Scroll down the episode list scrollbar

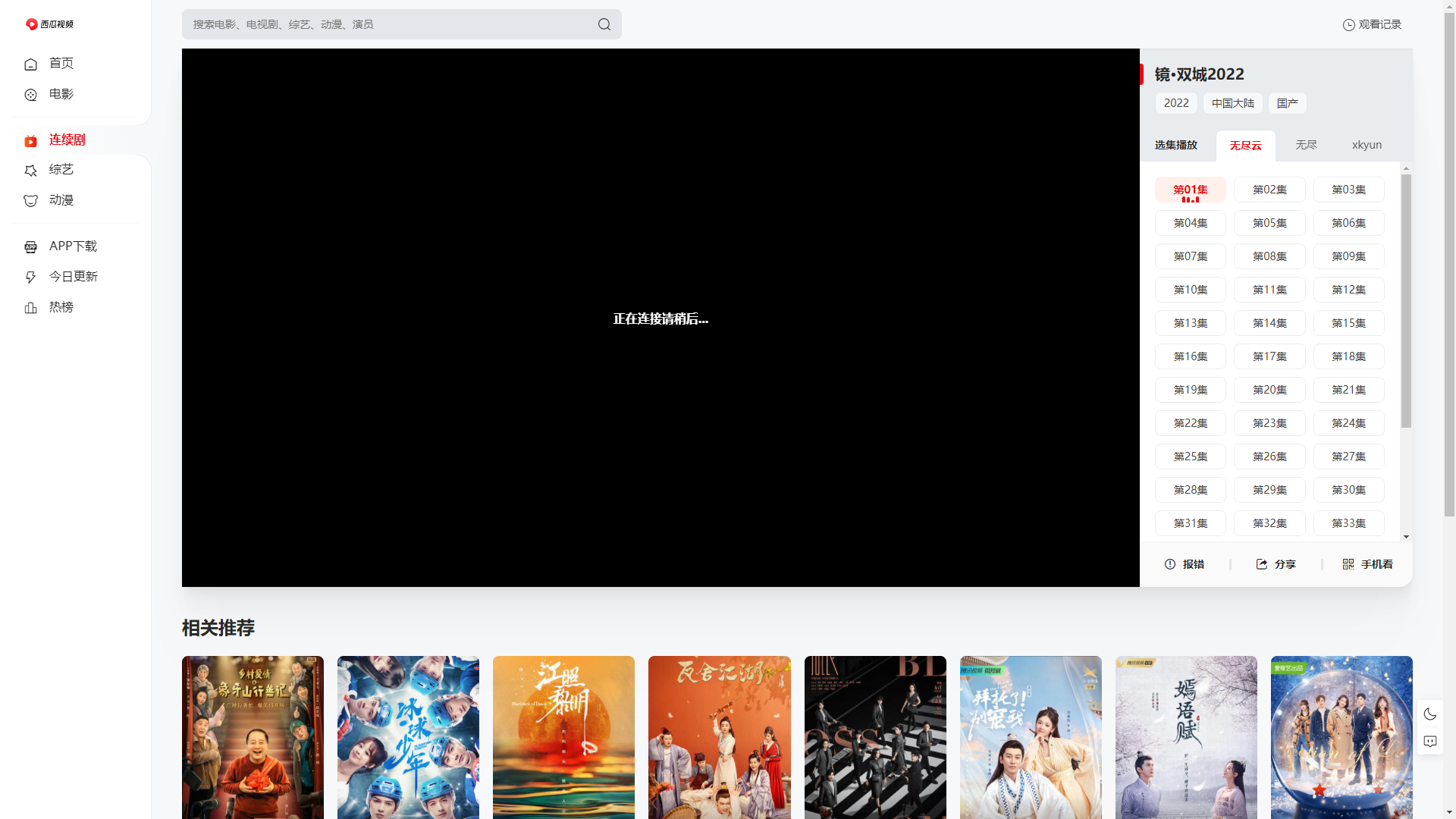1406,536
